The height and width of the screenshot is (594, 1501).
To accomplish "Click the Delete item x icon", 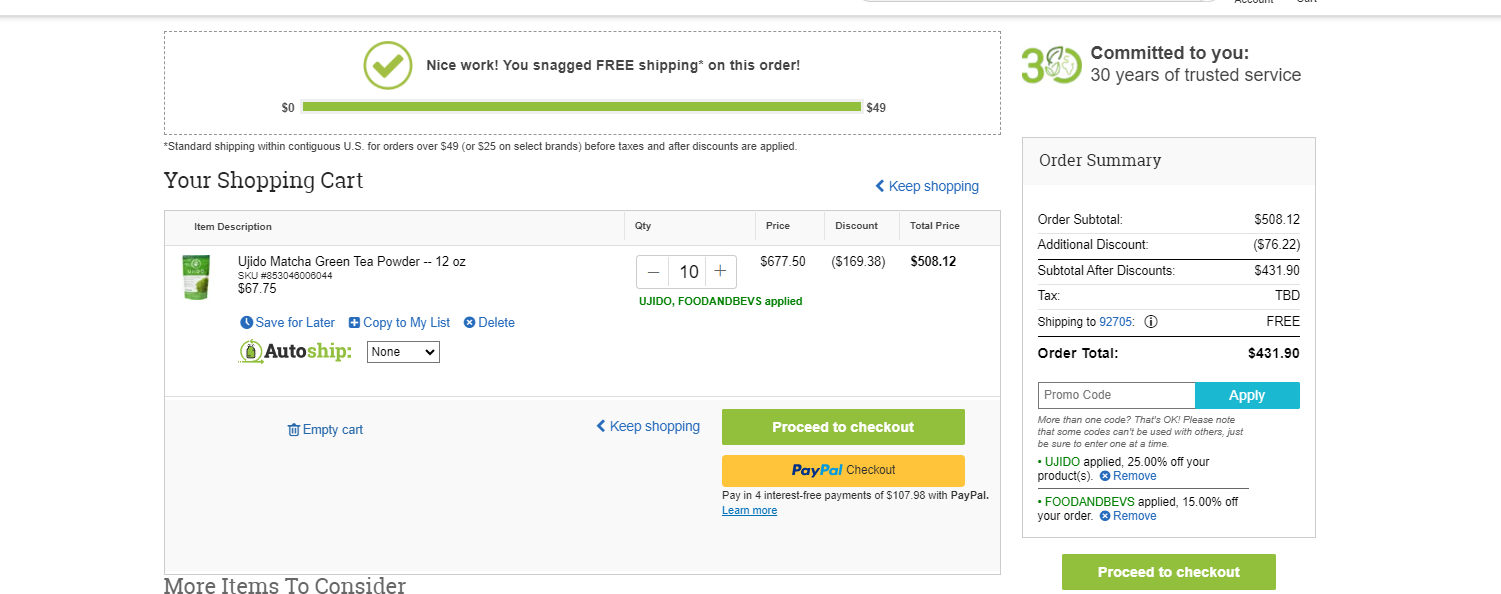I will point(469,323).
